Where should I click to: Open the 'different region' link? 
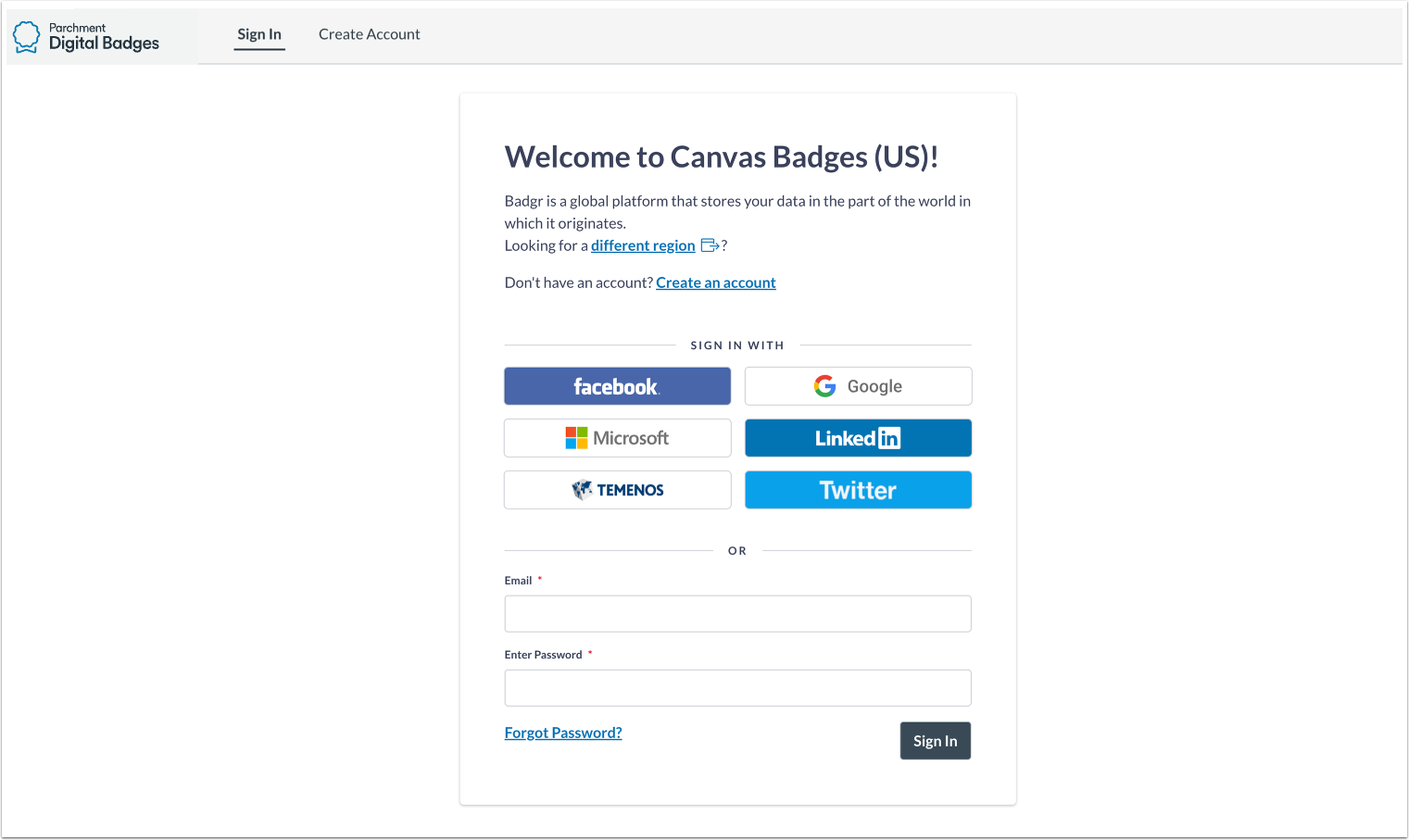643,244
